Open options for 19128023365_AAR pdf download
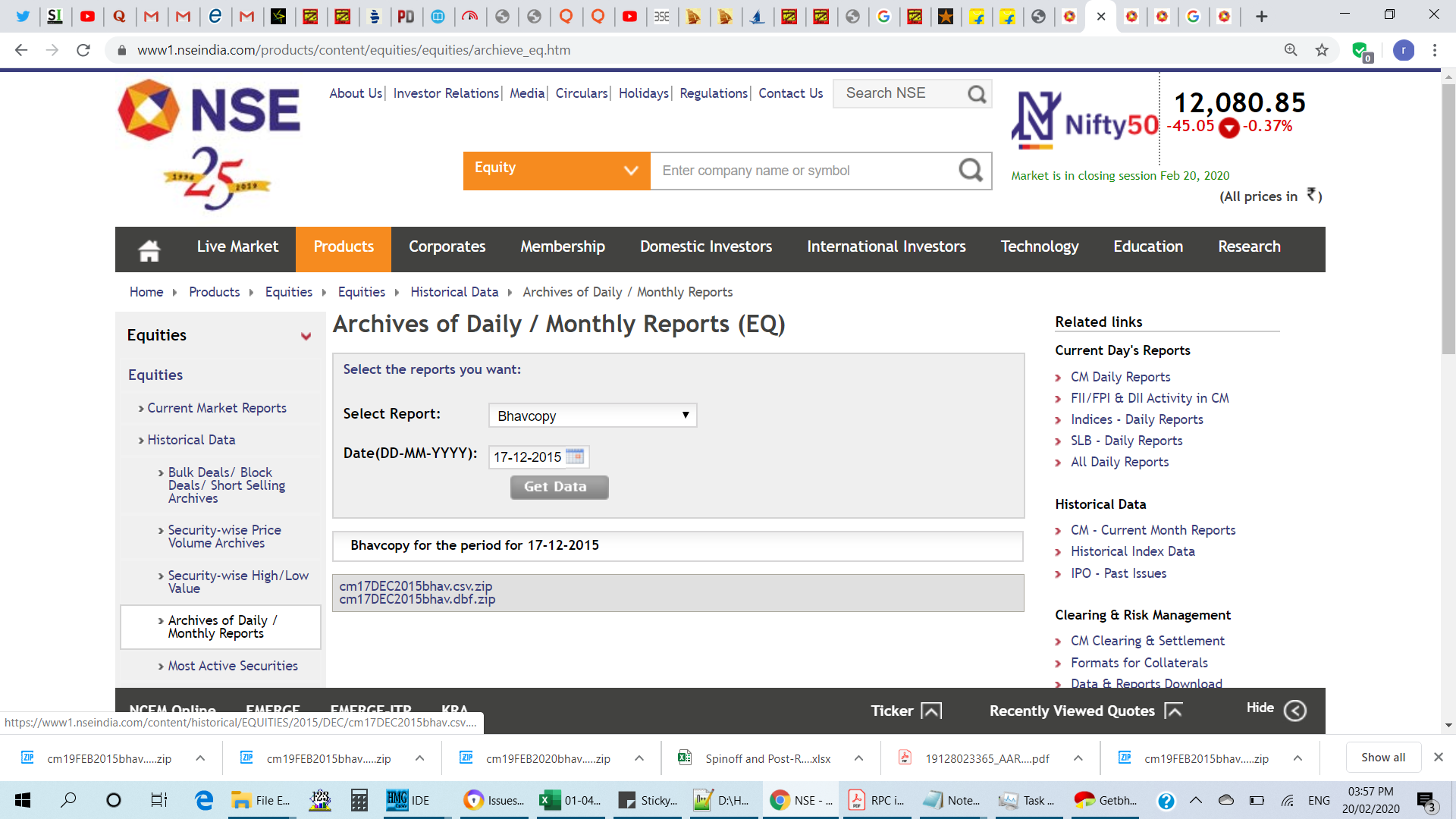Image resolution: width=1456 pixels, height=819 pixels. point(1078,758)
